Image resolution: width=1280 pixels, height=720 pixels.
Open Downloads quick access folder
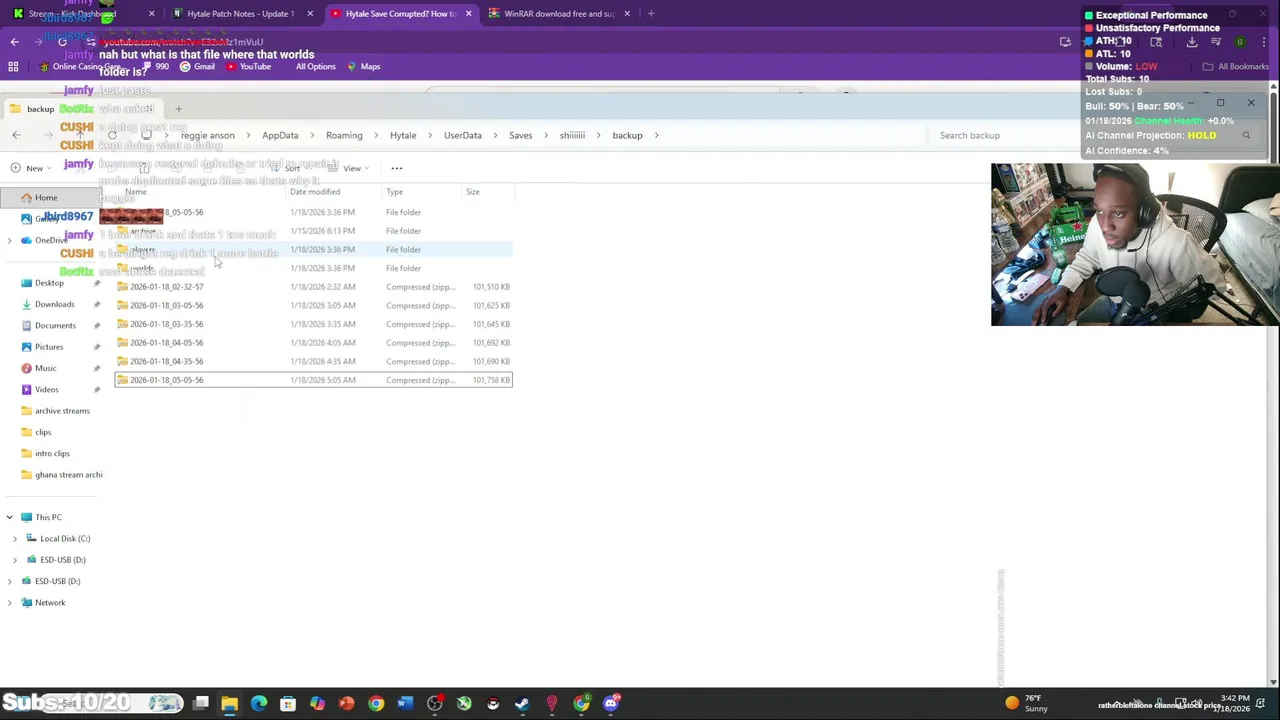[54, 305]
